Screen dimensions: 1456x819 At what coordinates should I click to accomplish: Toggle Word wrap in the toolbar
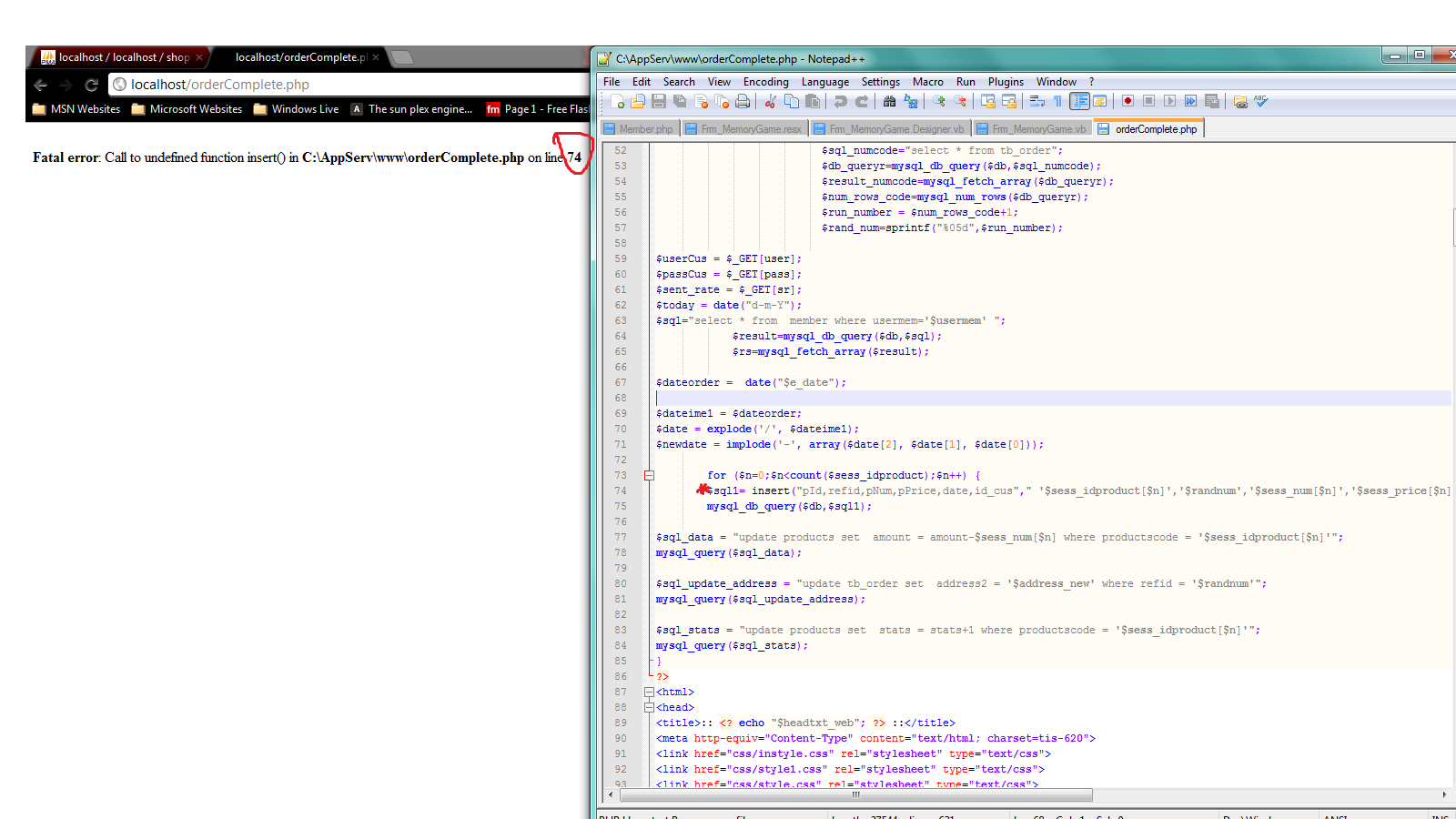point(1036,101)
